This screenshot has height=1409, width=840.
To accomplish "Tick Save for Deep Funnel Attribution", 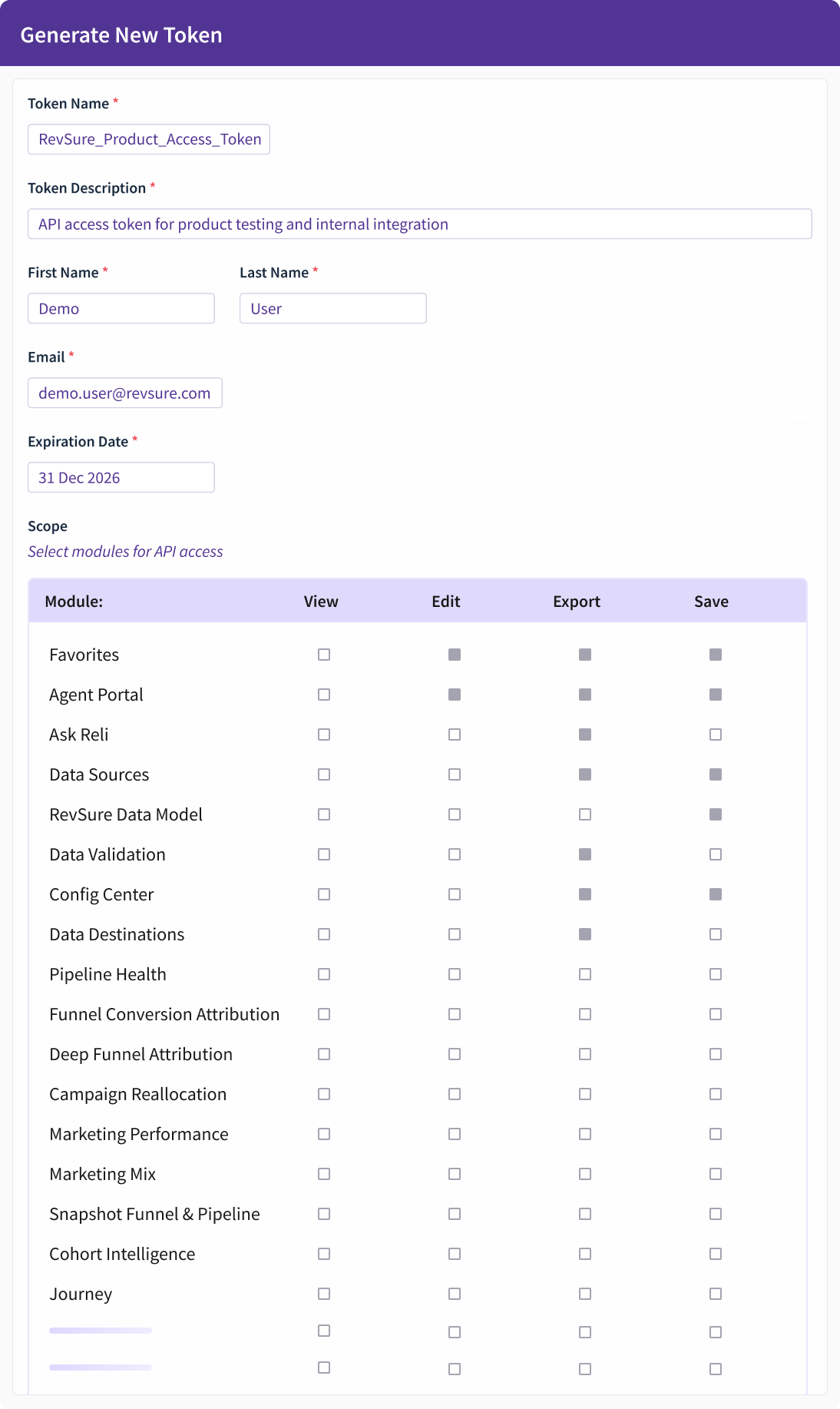I will pos(716,1054).
